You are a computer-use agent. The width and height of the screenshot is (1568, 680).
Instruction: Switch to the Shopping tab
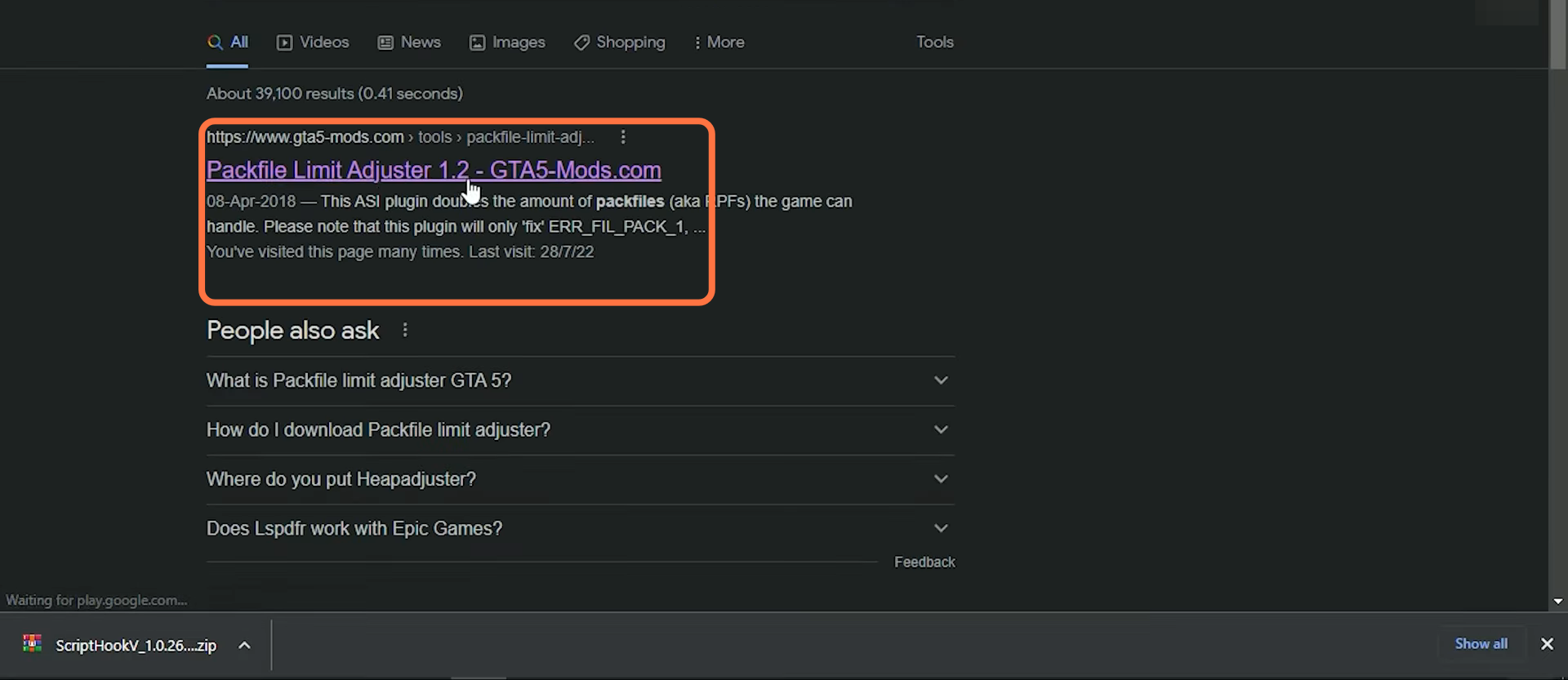click(620, 42)
